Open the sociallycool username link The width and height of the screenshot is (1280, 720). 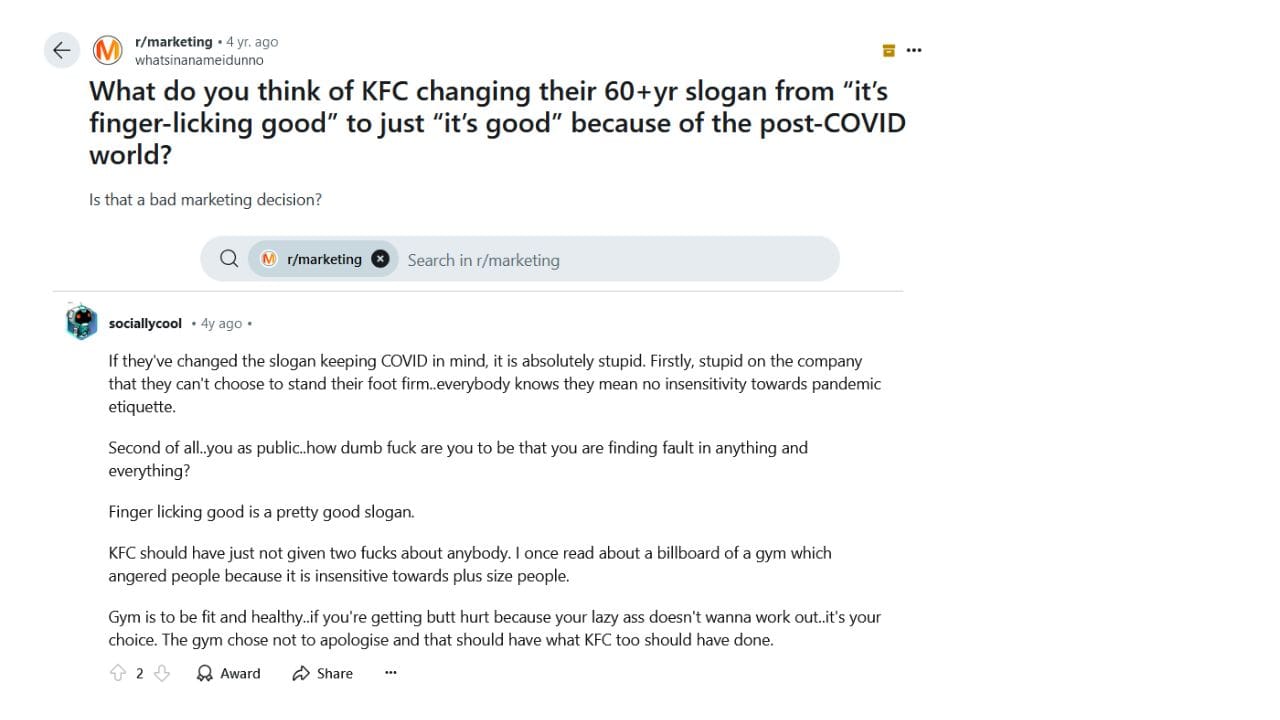[145, 323]
